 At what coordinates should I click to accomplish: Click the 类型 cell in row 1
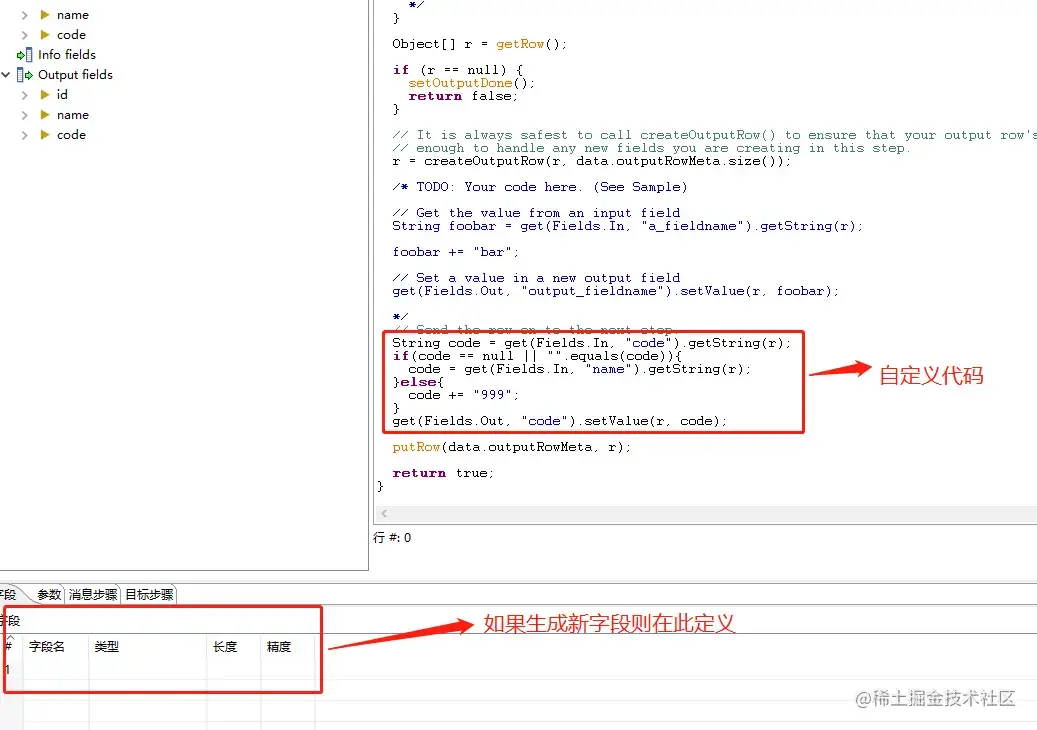tap(147, 669)
